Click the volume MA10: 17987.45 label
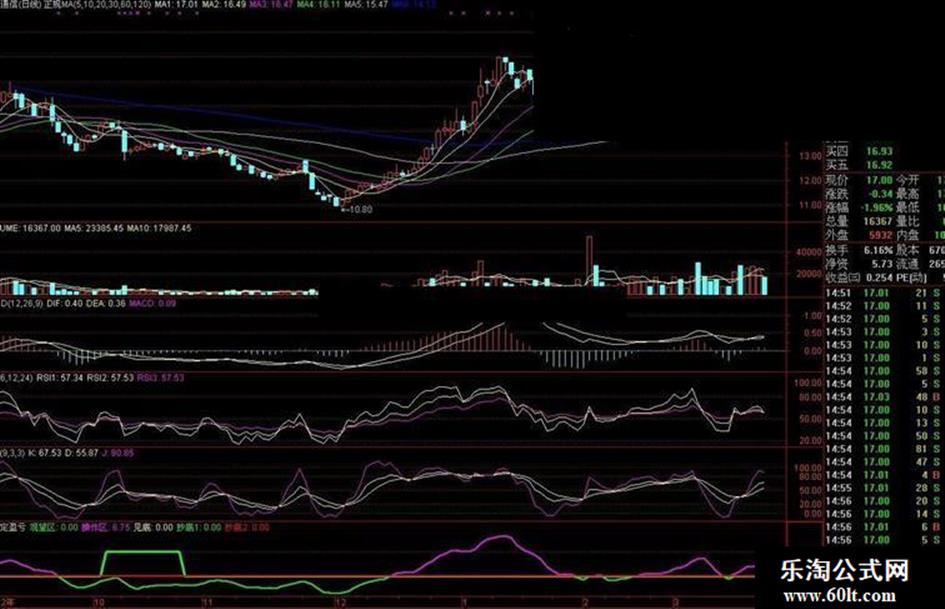This screenshot has height=609, width=945. 159,229
